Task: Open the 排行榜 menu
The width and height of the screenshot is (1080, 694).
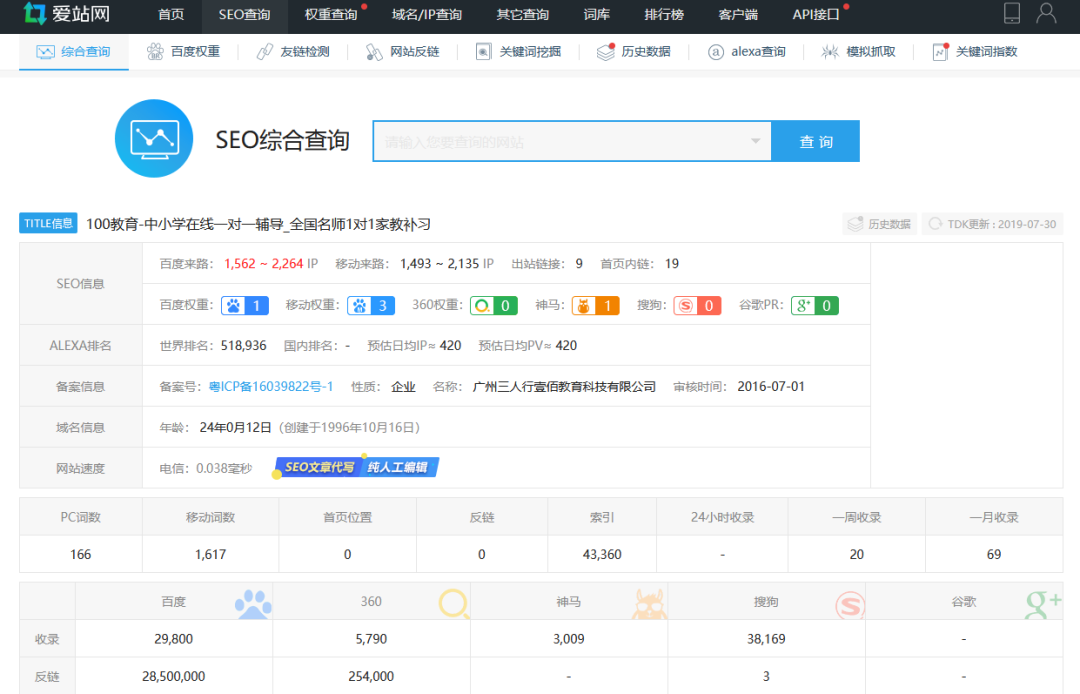Action: pyautogui.click(x=664, y=14)
